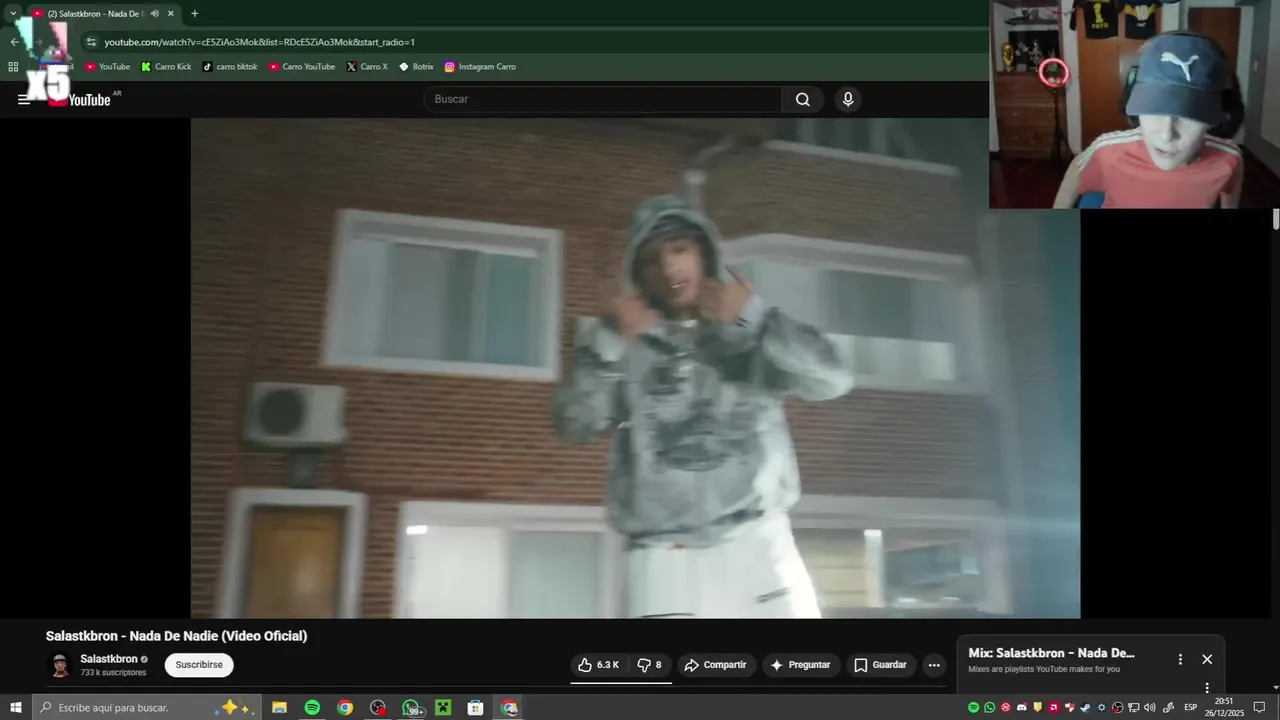Open the Salastkbron channel name link

(109, 659)
